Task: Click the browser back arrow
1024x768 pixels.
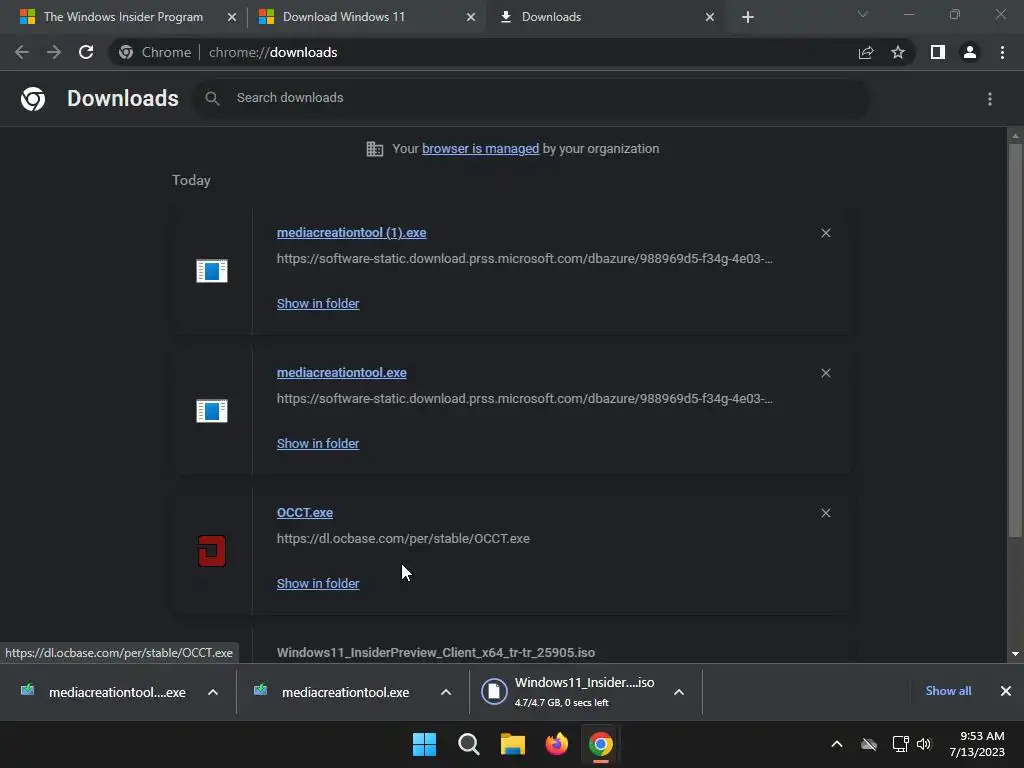Action: (22, 52)
